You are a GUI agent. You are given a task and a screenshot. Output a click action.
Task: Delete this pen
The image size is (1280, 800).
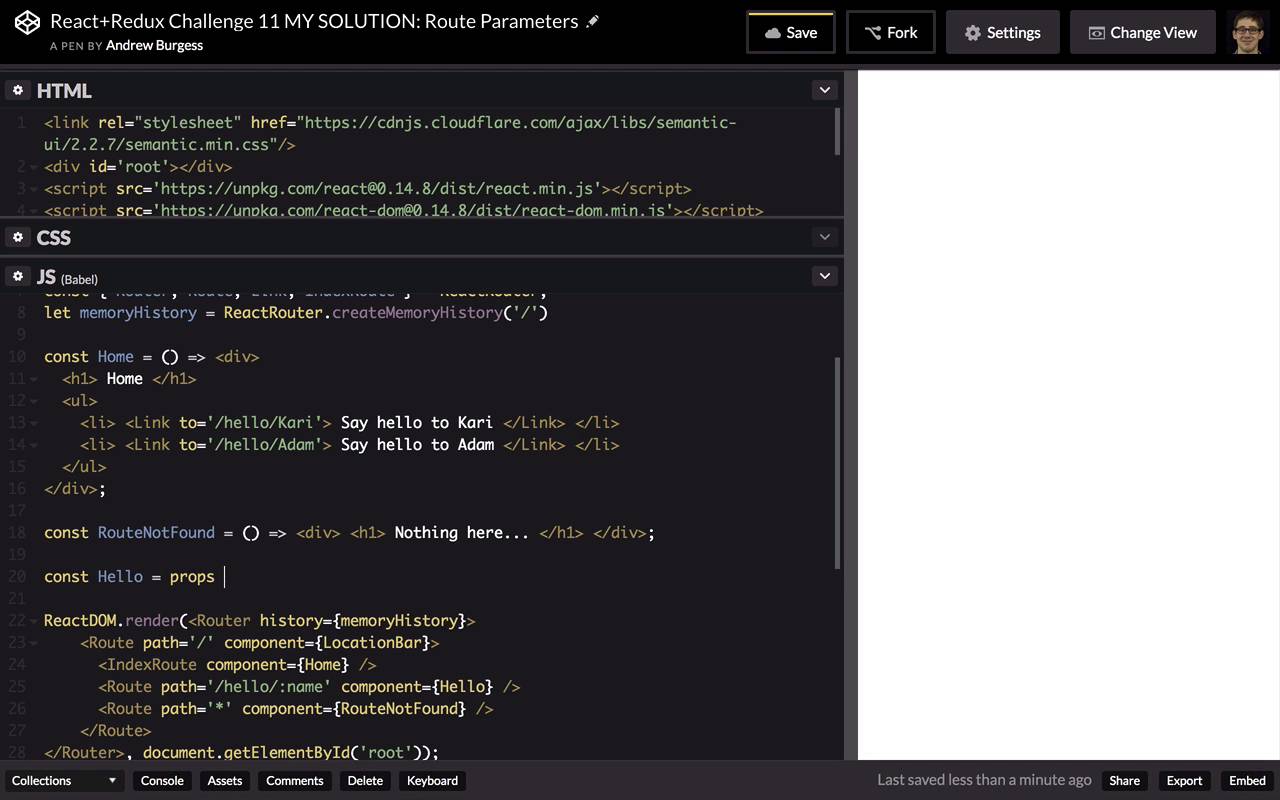tap(365, 781)
